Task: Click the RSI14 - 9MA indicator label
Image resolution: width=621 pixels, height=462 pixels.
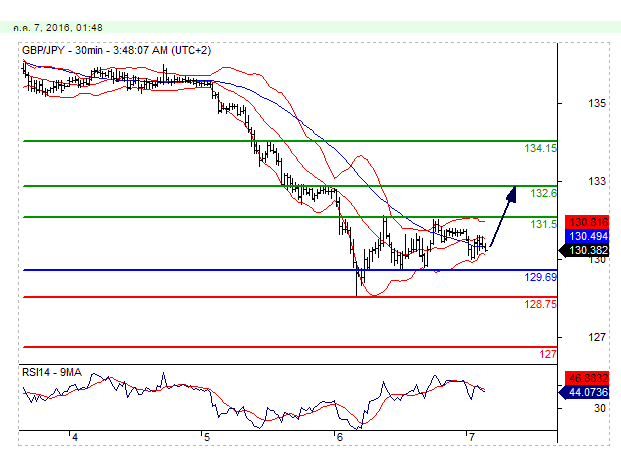Action: [x=52, y=372]
